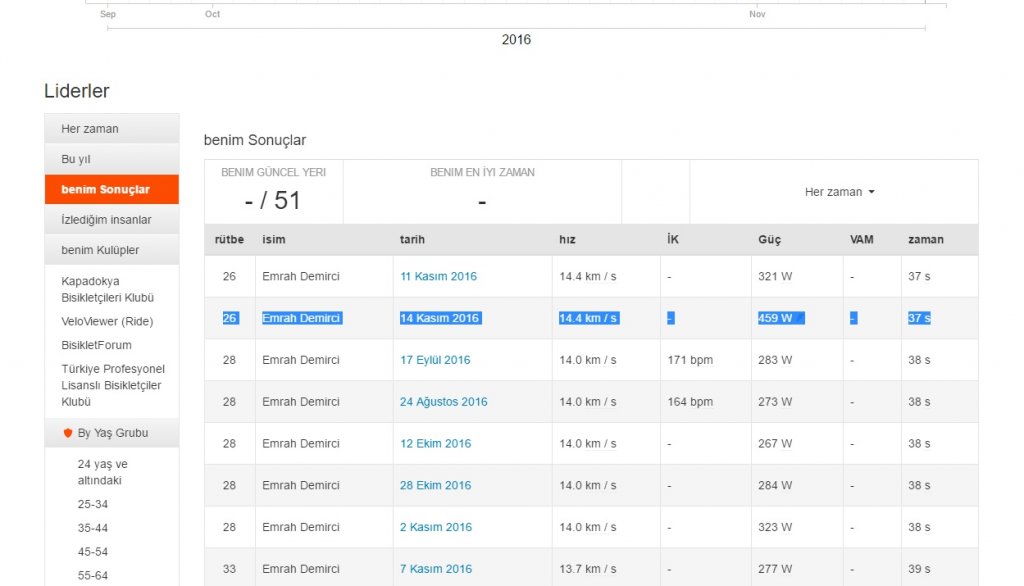Choose the 25-34 age group
The height and width of the screenshot is (586, 1024).
click(93, 504)
